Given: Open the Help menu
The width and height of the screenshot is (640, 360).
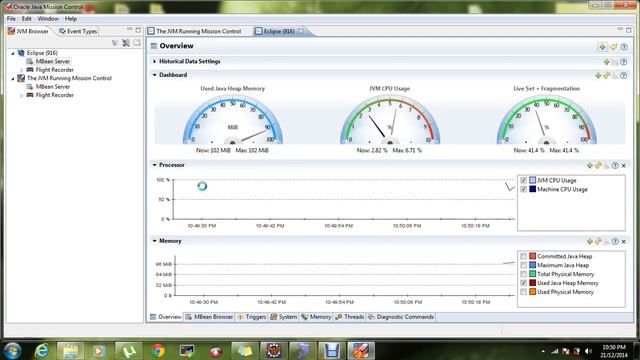Looking at the screenshot, I should [x=71, y=19].
